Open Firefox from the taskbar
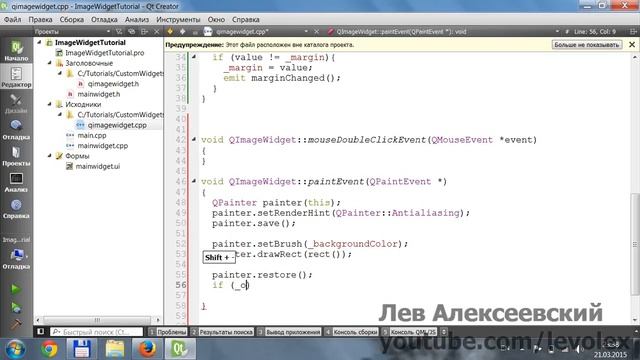 (147, 349)
